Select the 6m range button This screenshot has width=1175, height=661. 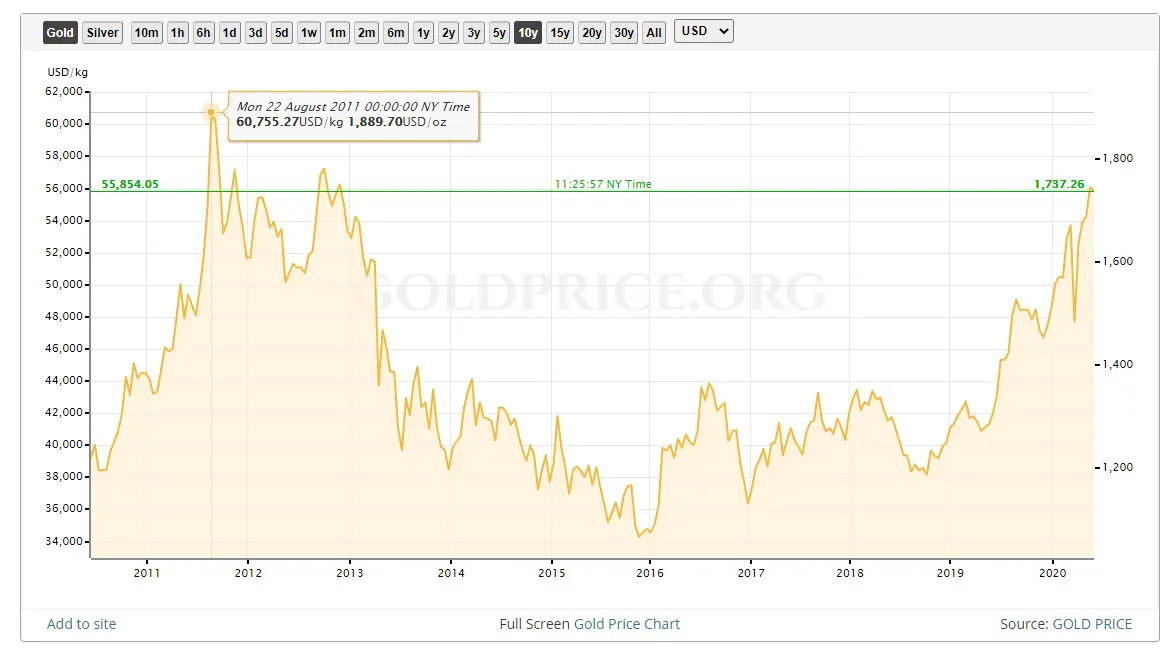point(396,32)
